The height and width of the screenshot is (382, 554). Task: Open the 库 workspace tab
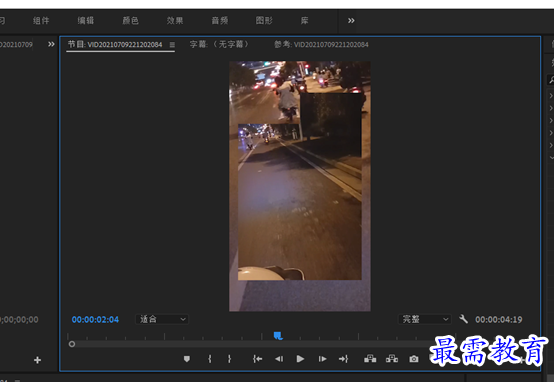pos(304,20)
